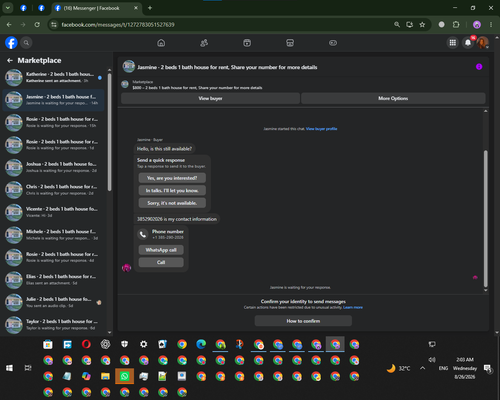Click the Jasmine chat header avatar
Viewport: 500px width, 400px height.
[129, 67]
